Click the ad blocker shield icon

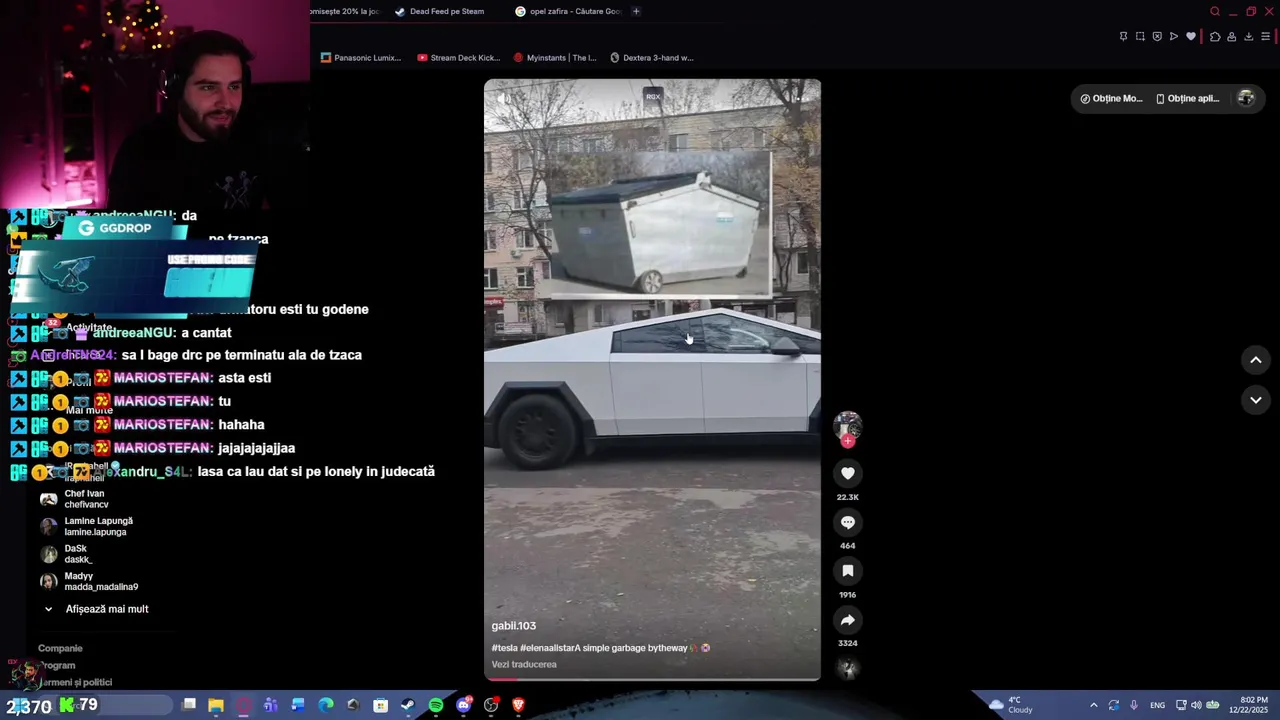[x=1157, y=37]
